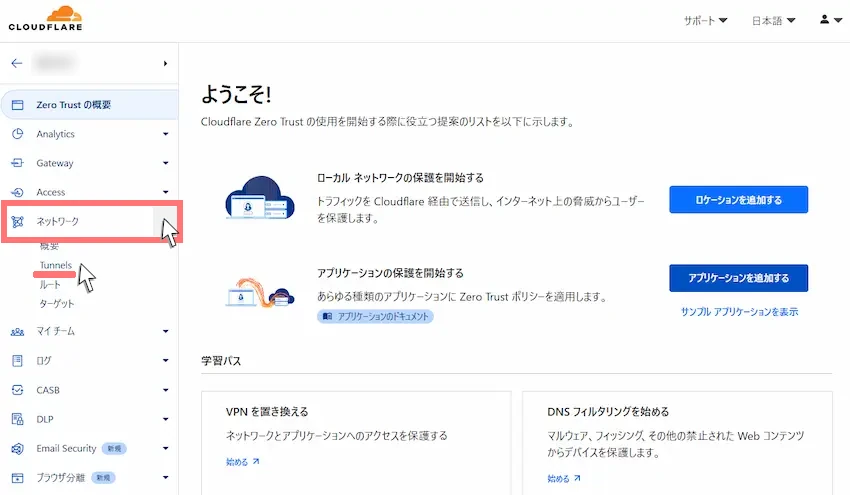
Task: Open サンプル アプリケーションを表示 link
Action: pos(739,312)
